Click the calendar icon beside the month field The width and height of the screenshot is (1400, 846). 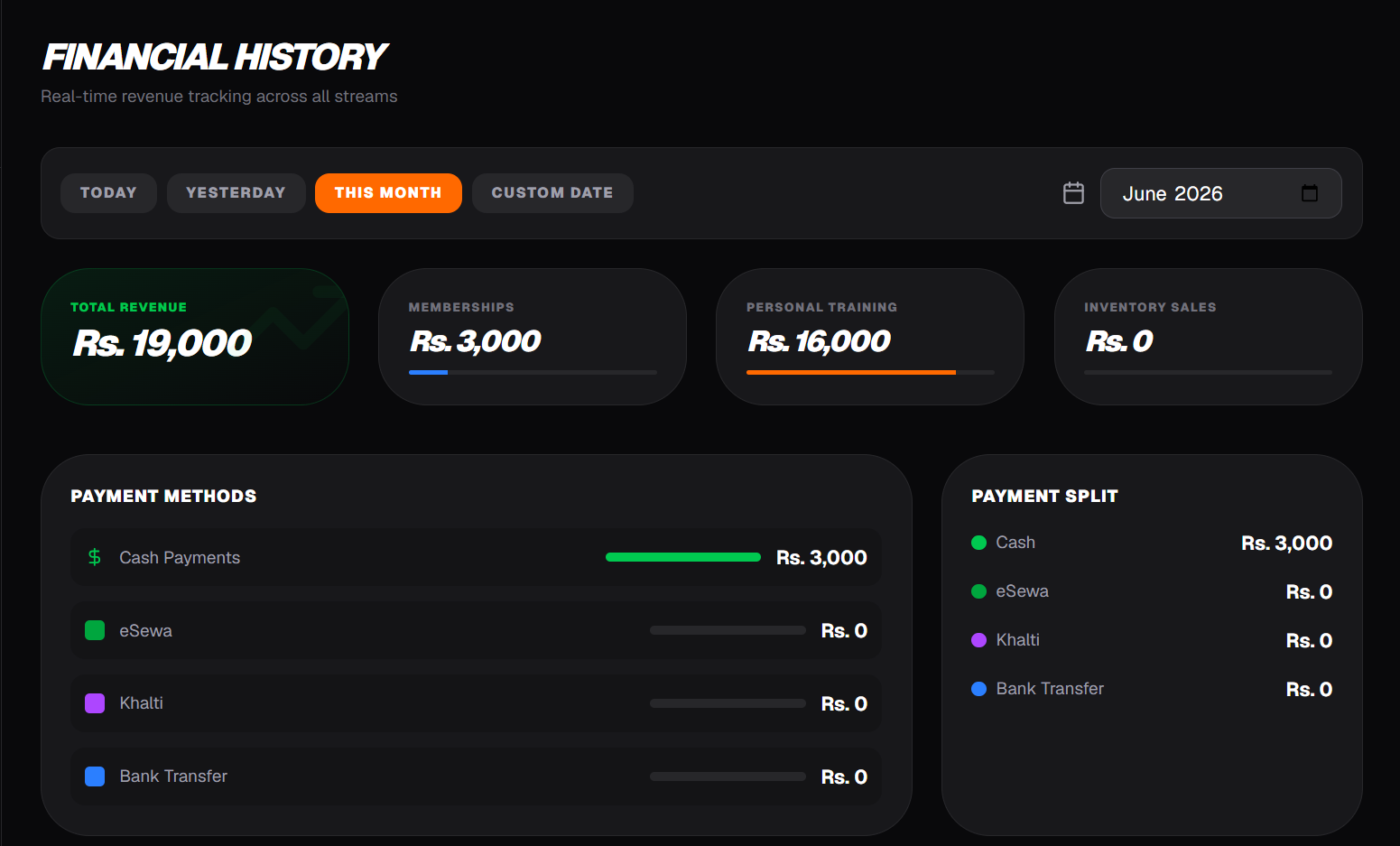1073,193
